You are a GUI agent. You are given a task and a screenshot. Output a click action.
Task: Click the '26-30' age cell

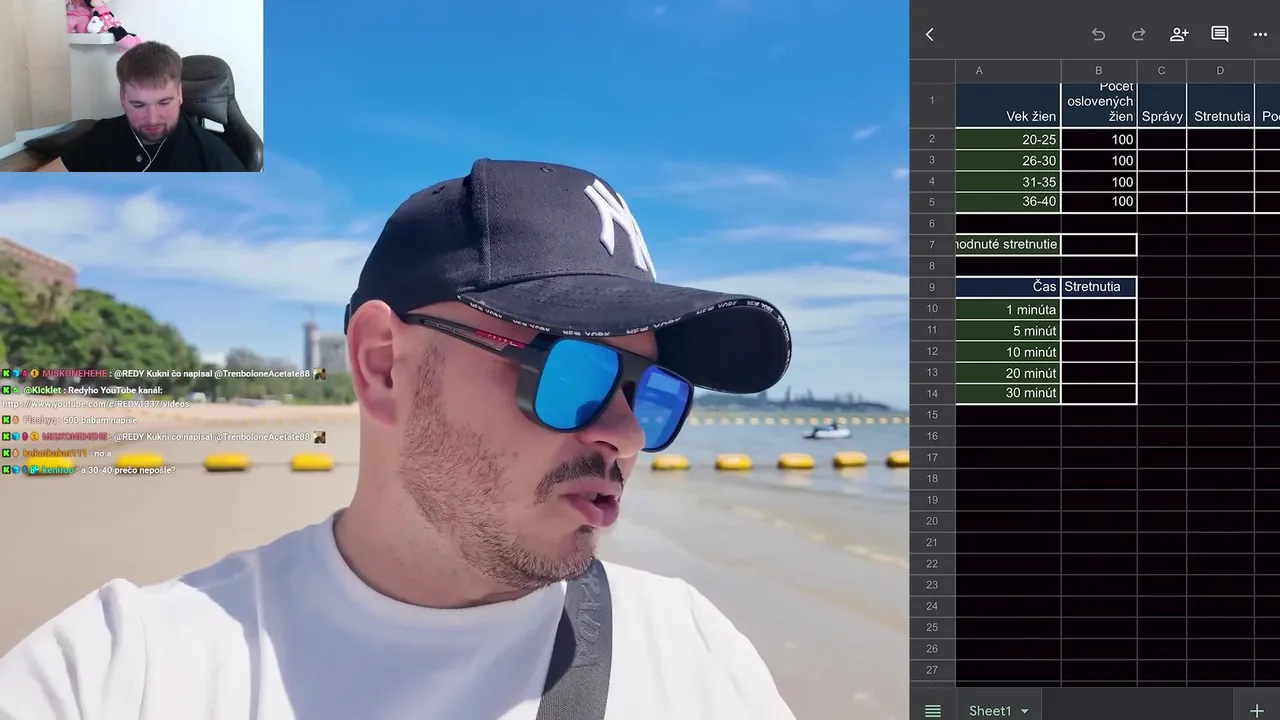(x=1008, y=160)
